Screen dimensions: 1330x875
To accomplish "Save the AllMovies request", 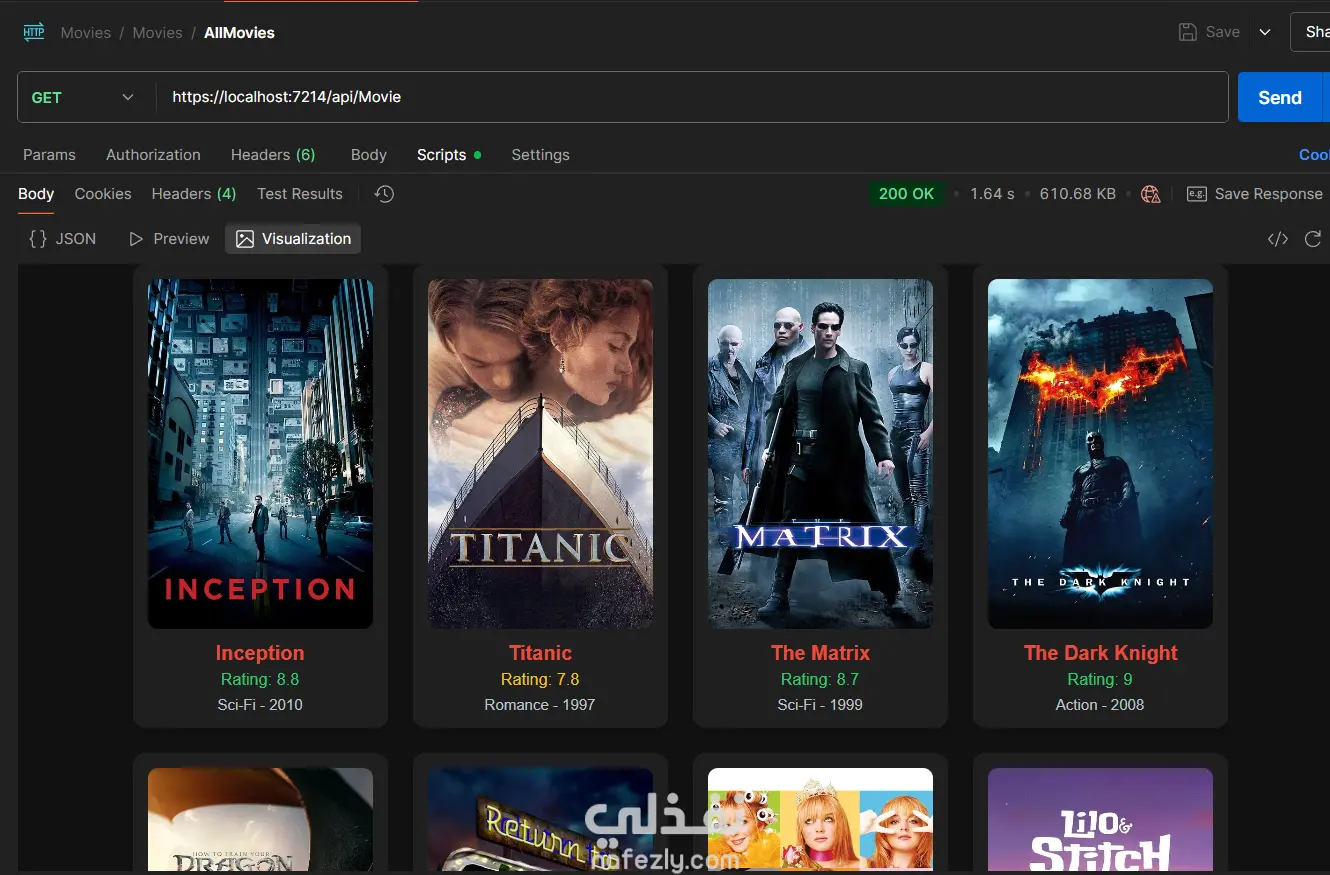I will click(1210, 32).
